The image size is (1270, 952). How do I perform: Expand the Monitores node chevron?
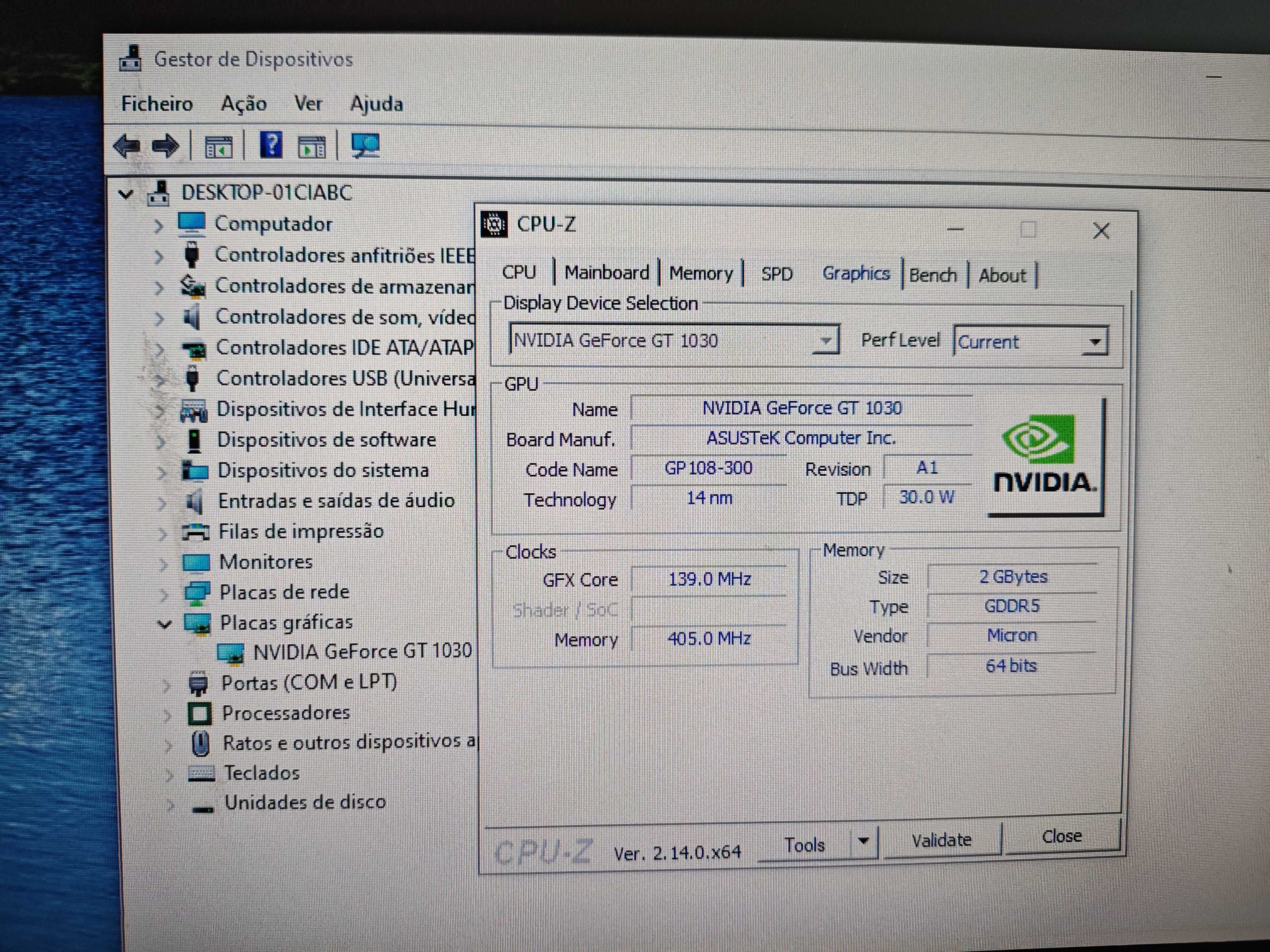164,565
